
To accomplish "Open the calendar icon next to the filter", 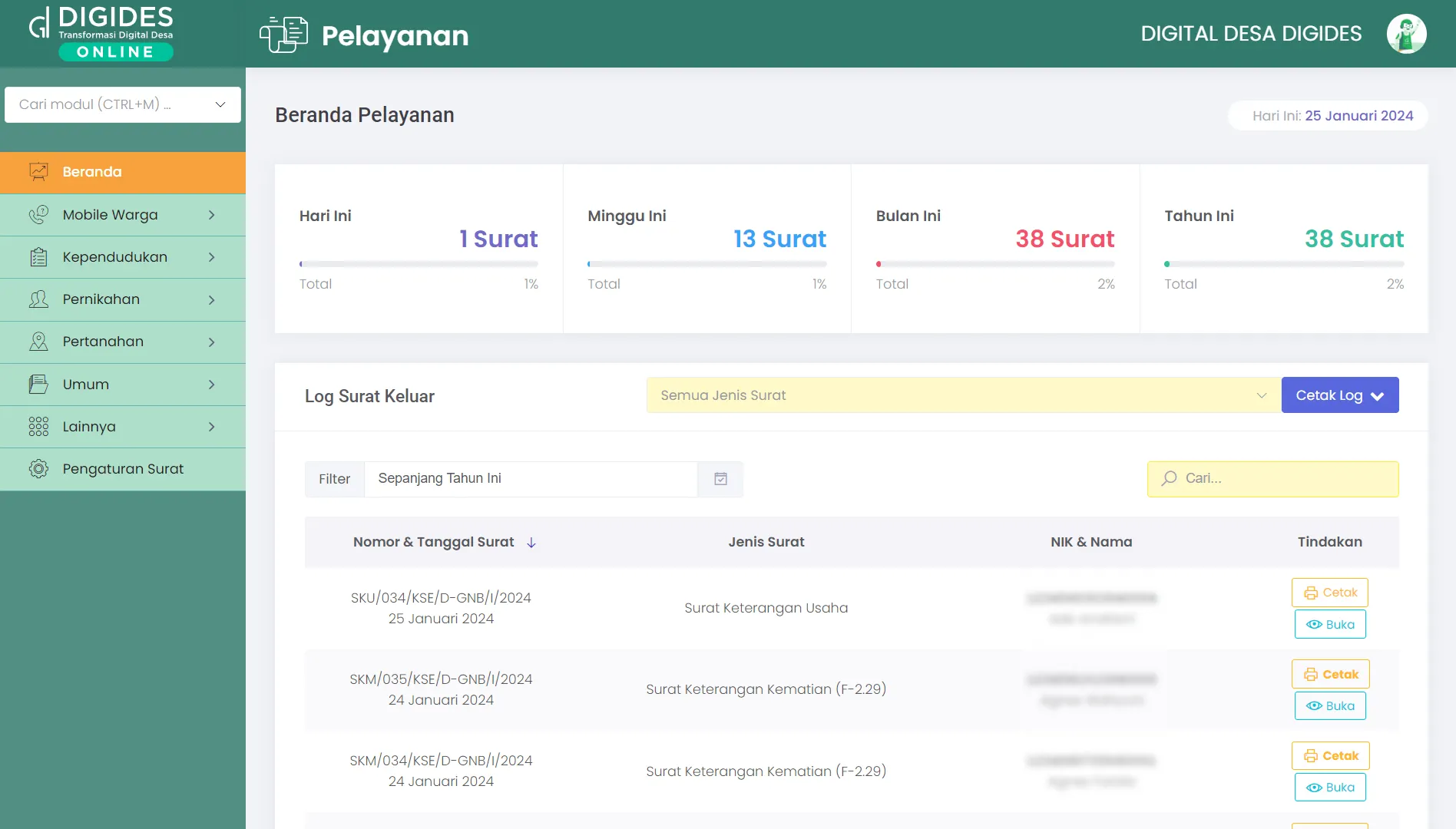I will pos(720,479).
